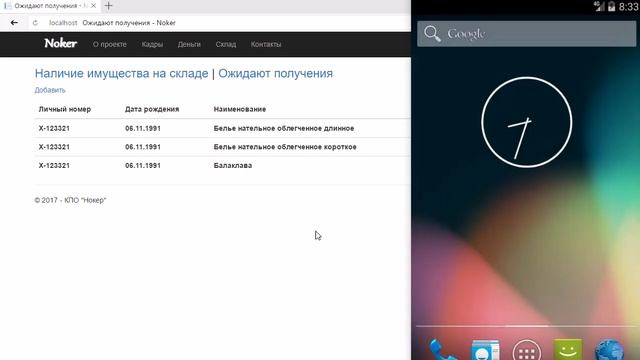Open the Деньги menu item

click(x=189, y=44)
